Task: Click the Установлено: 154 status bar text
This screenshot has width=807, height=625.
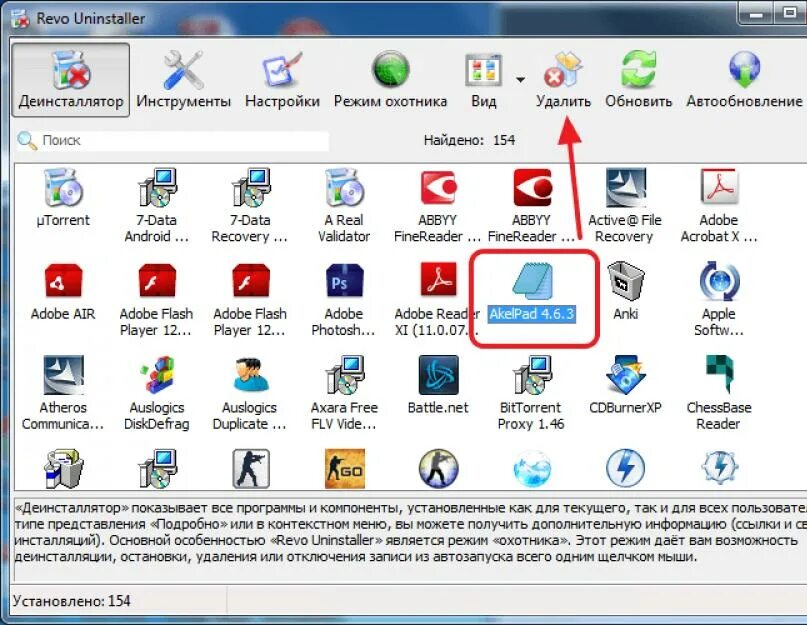Action: 72,601
